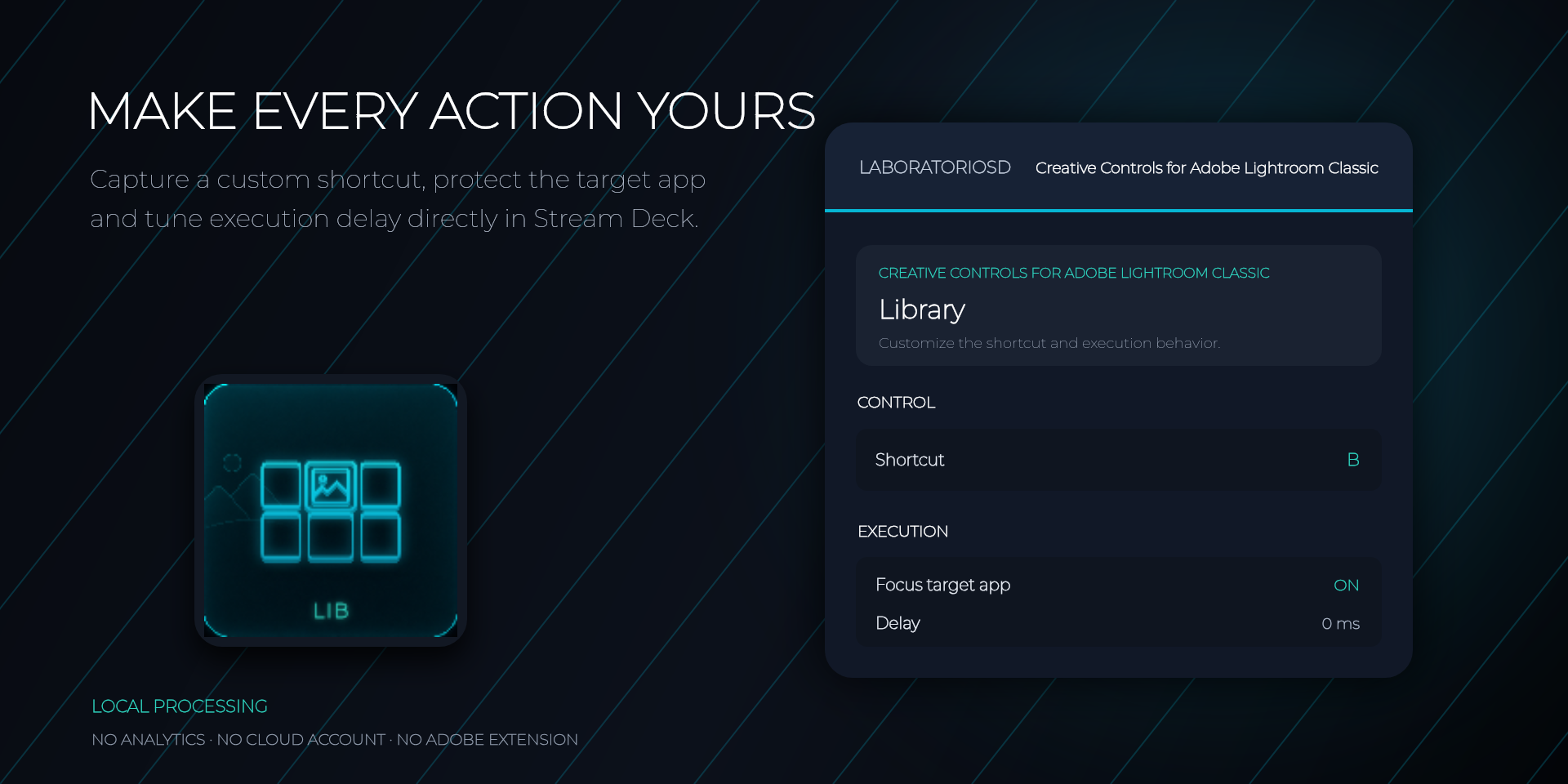Click the LABORATORIOSD header label
Screen dimensions: 1568x784
point(934,167)
